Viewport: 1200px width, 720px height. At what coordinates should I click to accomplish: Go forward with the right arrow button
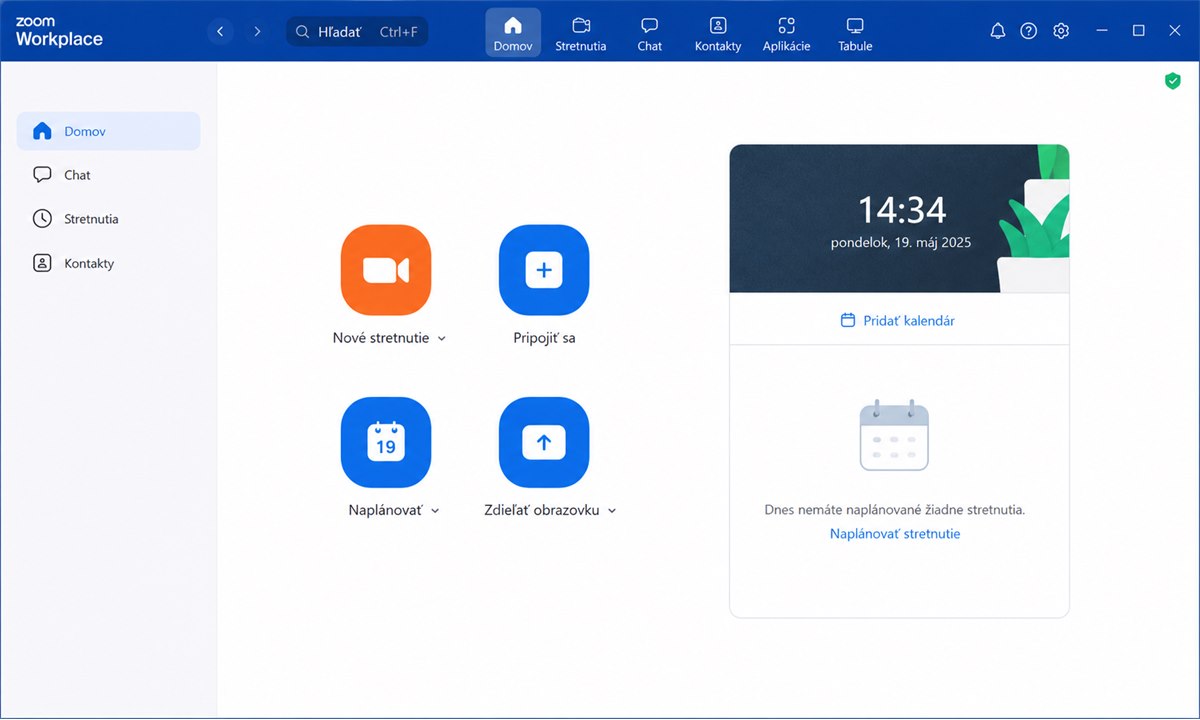[257, 32]
